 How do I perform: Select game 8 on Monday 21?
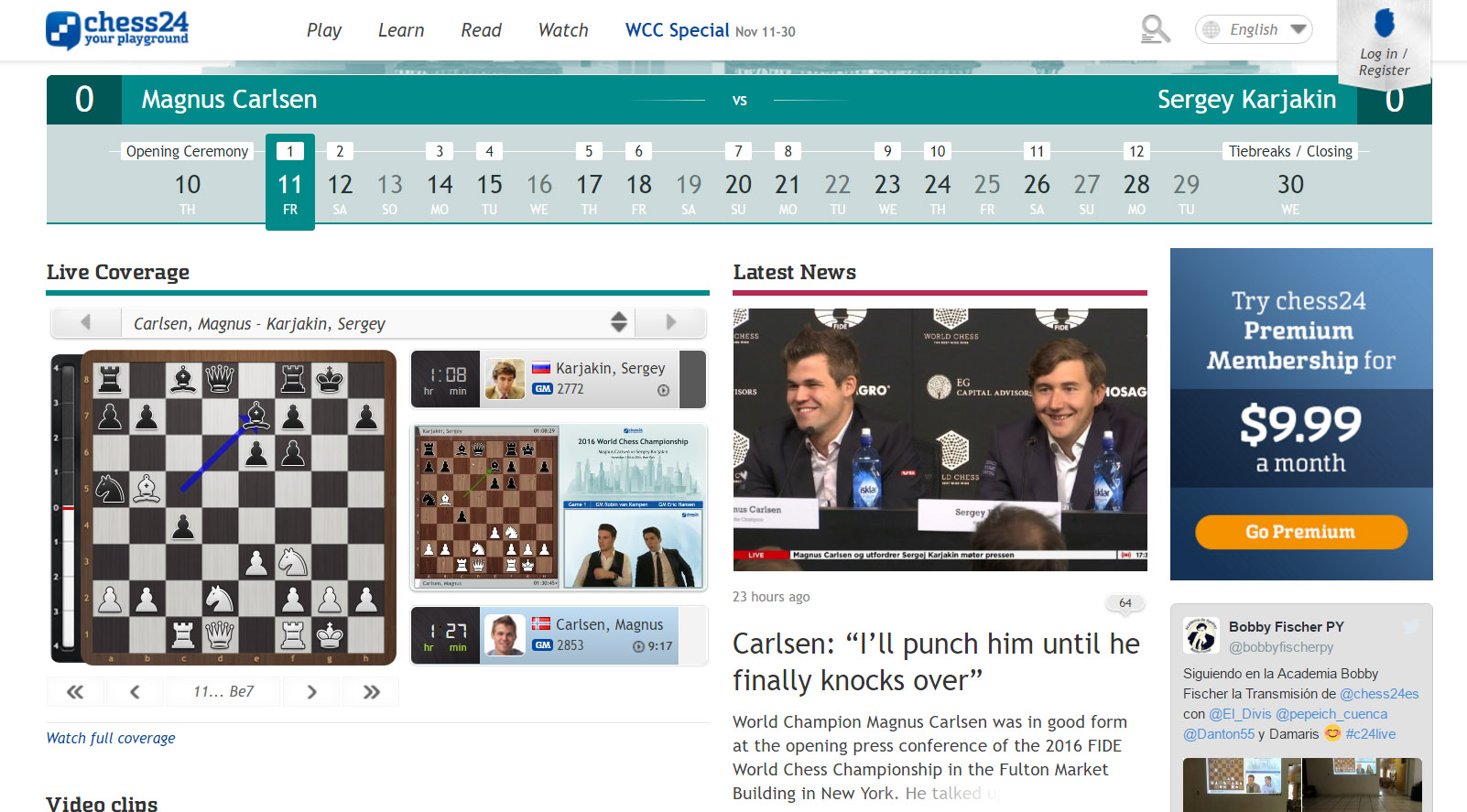[x=788, y=181]
